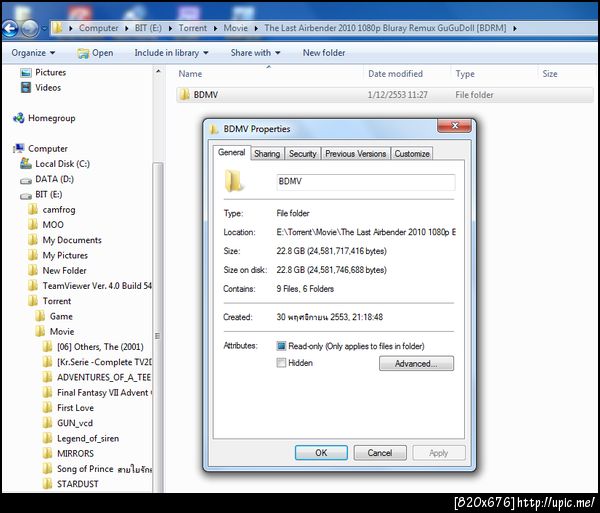Click the DATA (D:) drive icon
The width and height of the screenshot is (600, 513).
(x=26, y=180)
